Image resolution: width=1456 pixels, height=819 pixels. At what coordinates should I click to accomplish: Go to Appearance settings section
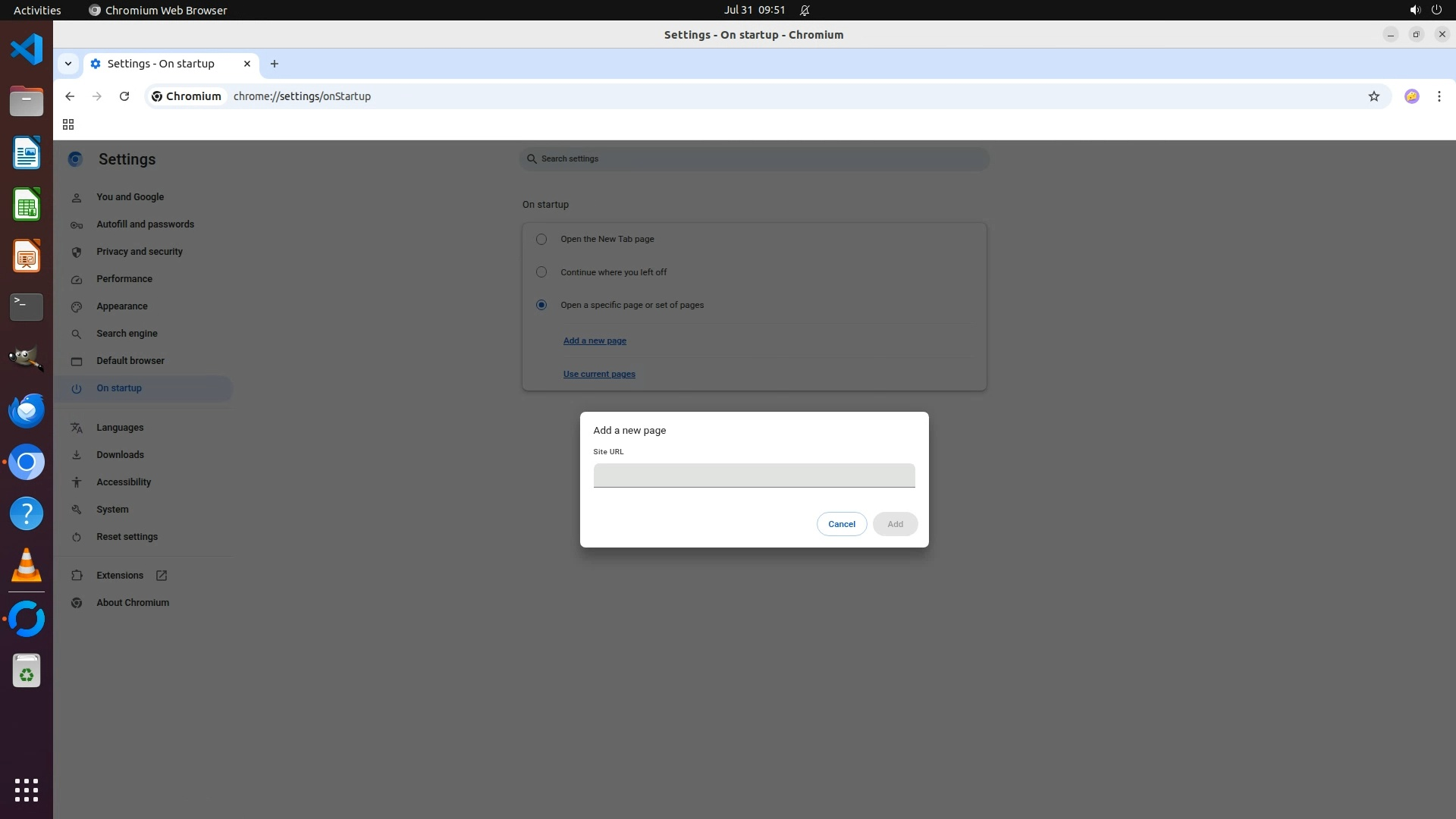(x=122, y=306)
